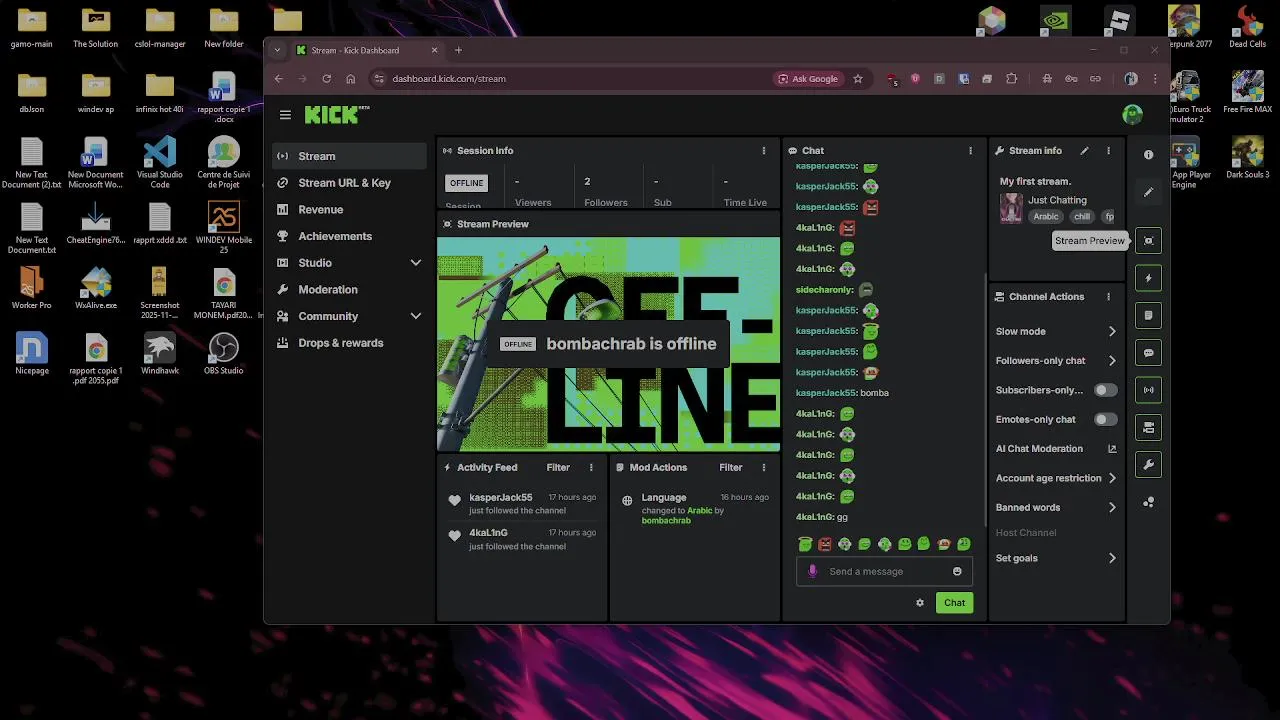Toggle the Stream Preview widget icon
Screen dimensions: 1280x720
point(1148,240)
